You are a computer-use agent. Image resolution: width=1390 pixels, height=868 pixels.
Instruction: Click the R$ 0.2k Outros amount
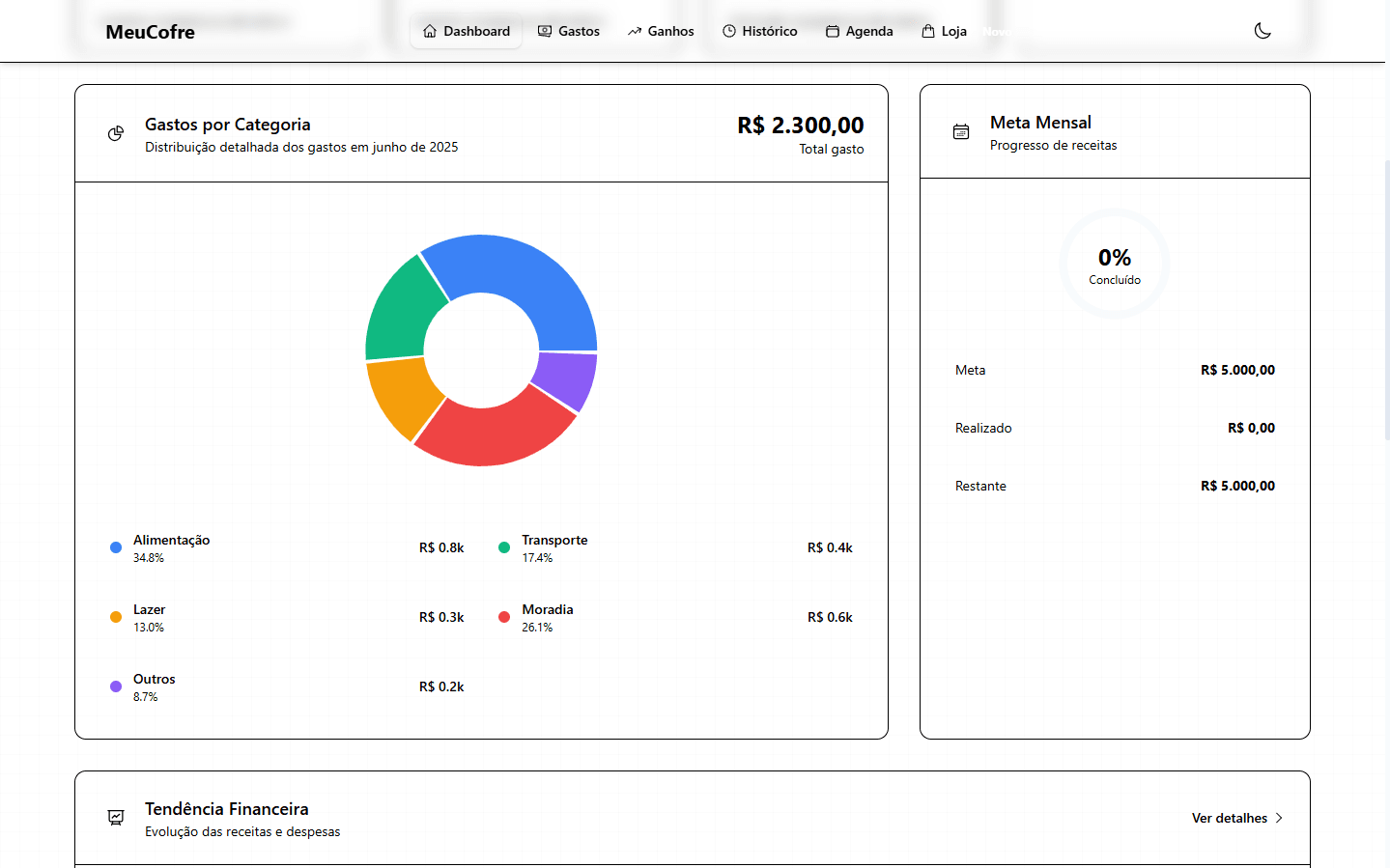pos(441,686)
